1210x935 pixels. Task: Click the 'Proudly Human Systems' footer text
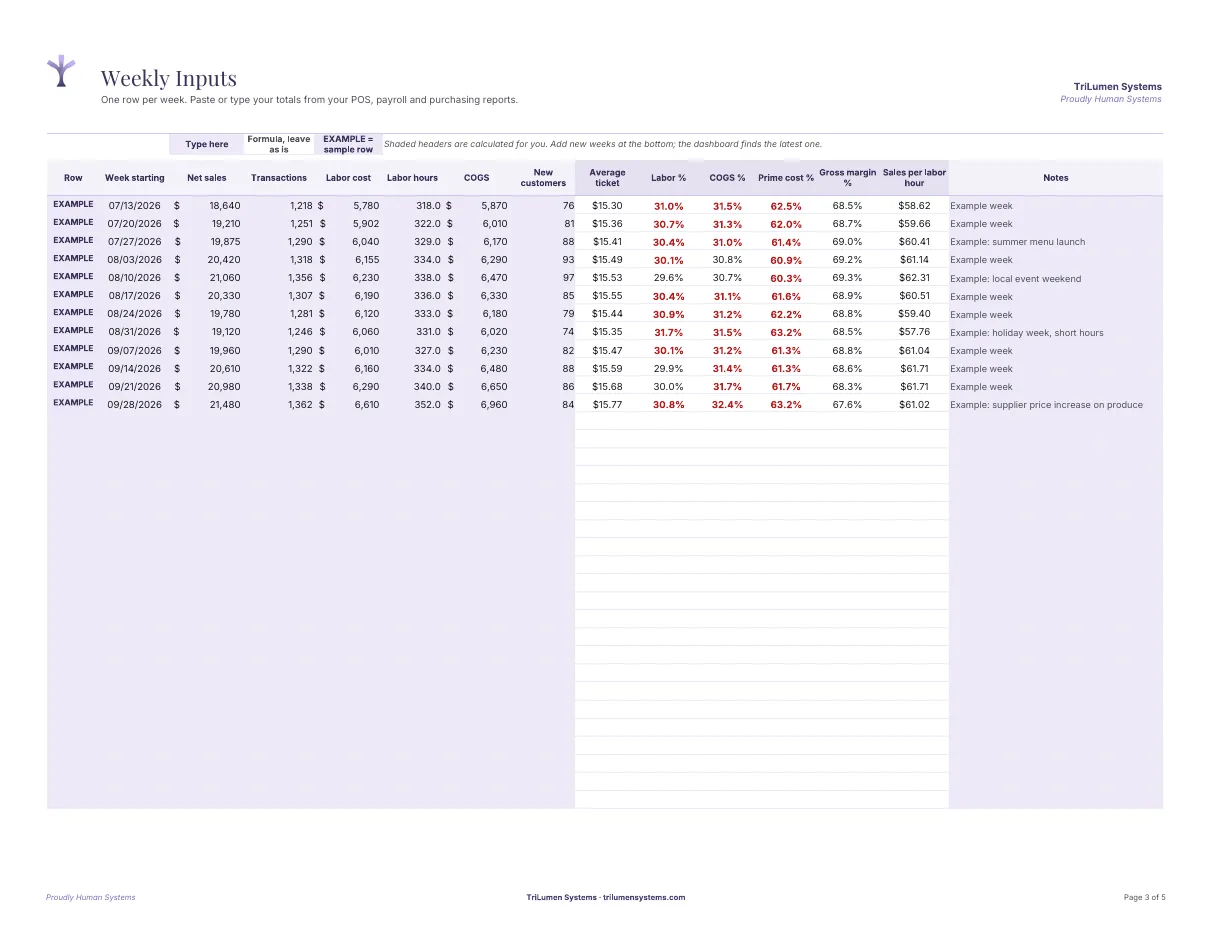click(91, 897)
